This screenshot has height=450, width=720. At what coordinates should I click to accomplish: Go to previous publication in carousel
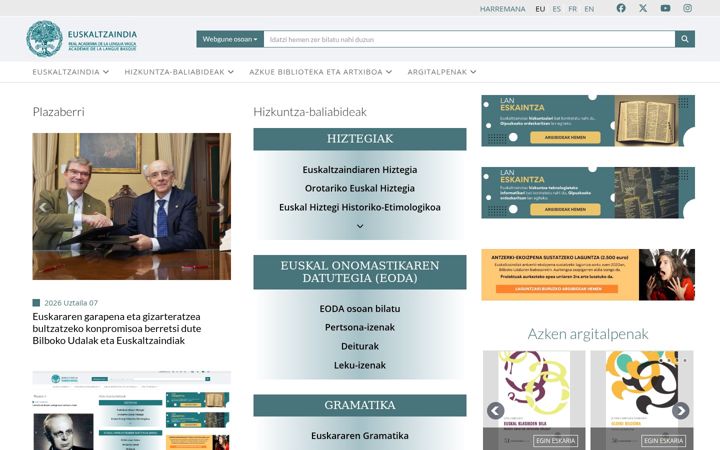(x=495, y=411)
